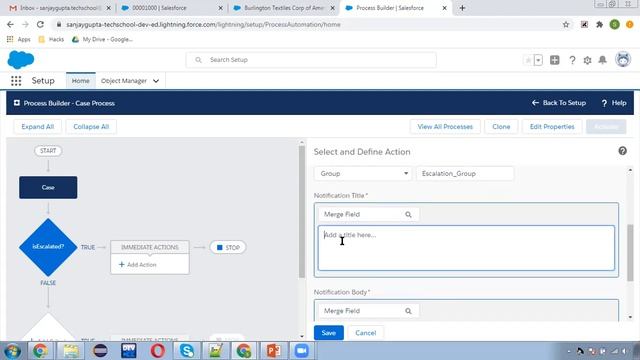
Task: Open the Group recipient type dropdown
Action: point(363,173)
